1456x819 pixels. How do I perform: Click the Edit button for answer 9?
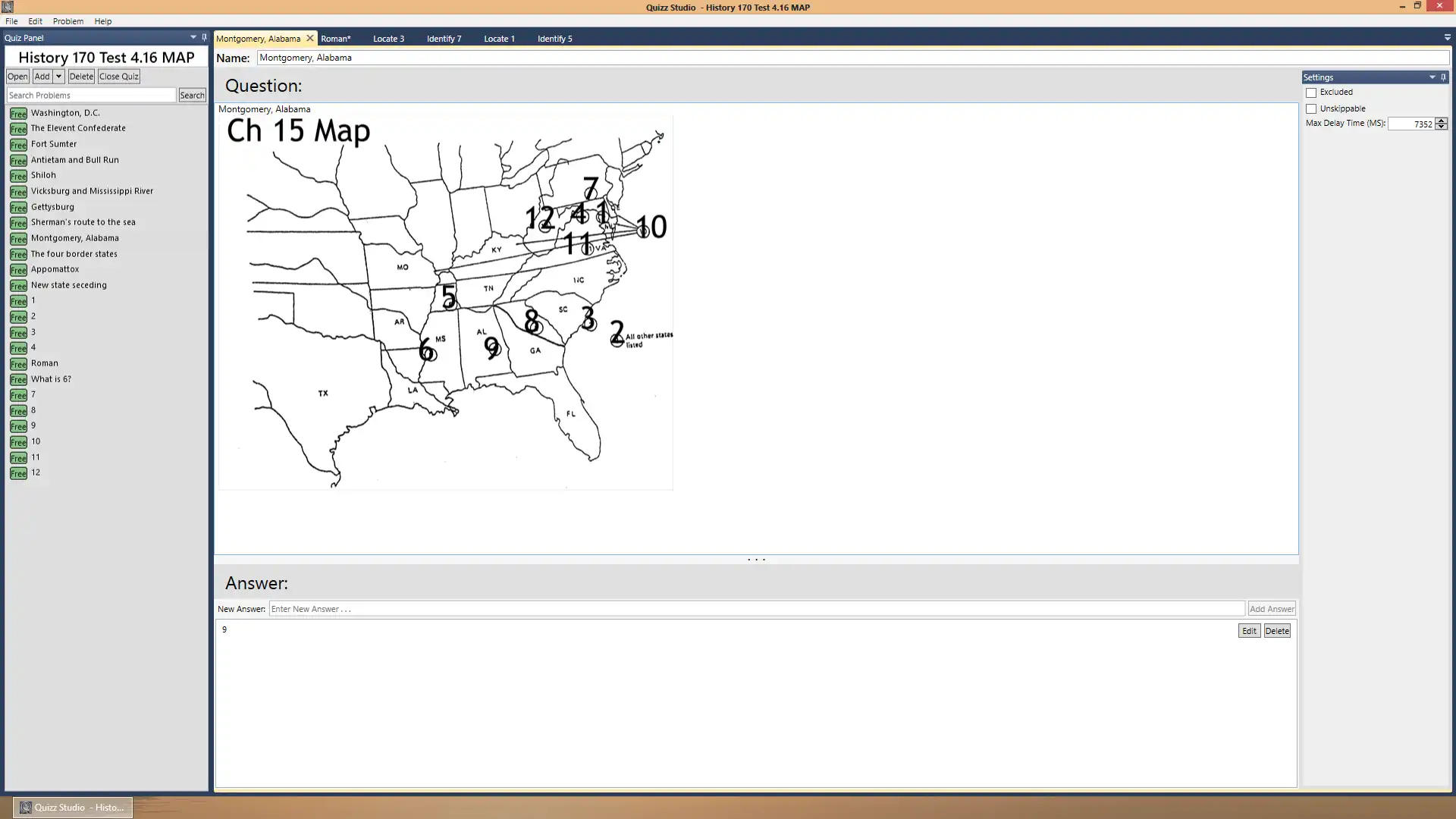[1249, 631]
